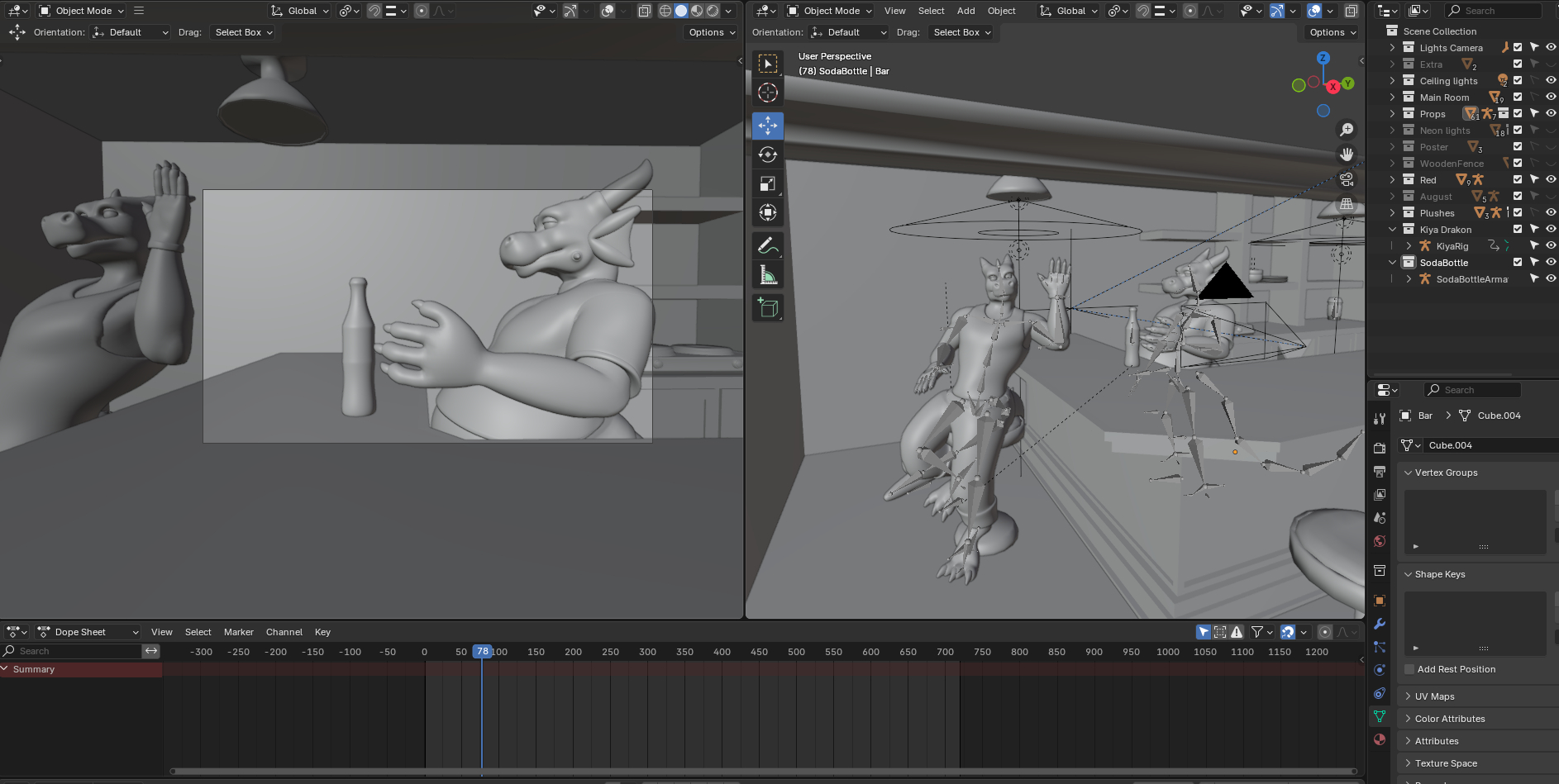This screenshot has width=1559, height=784.
Task: Activate the Annotate pencil tool
Action: 767,246
